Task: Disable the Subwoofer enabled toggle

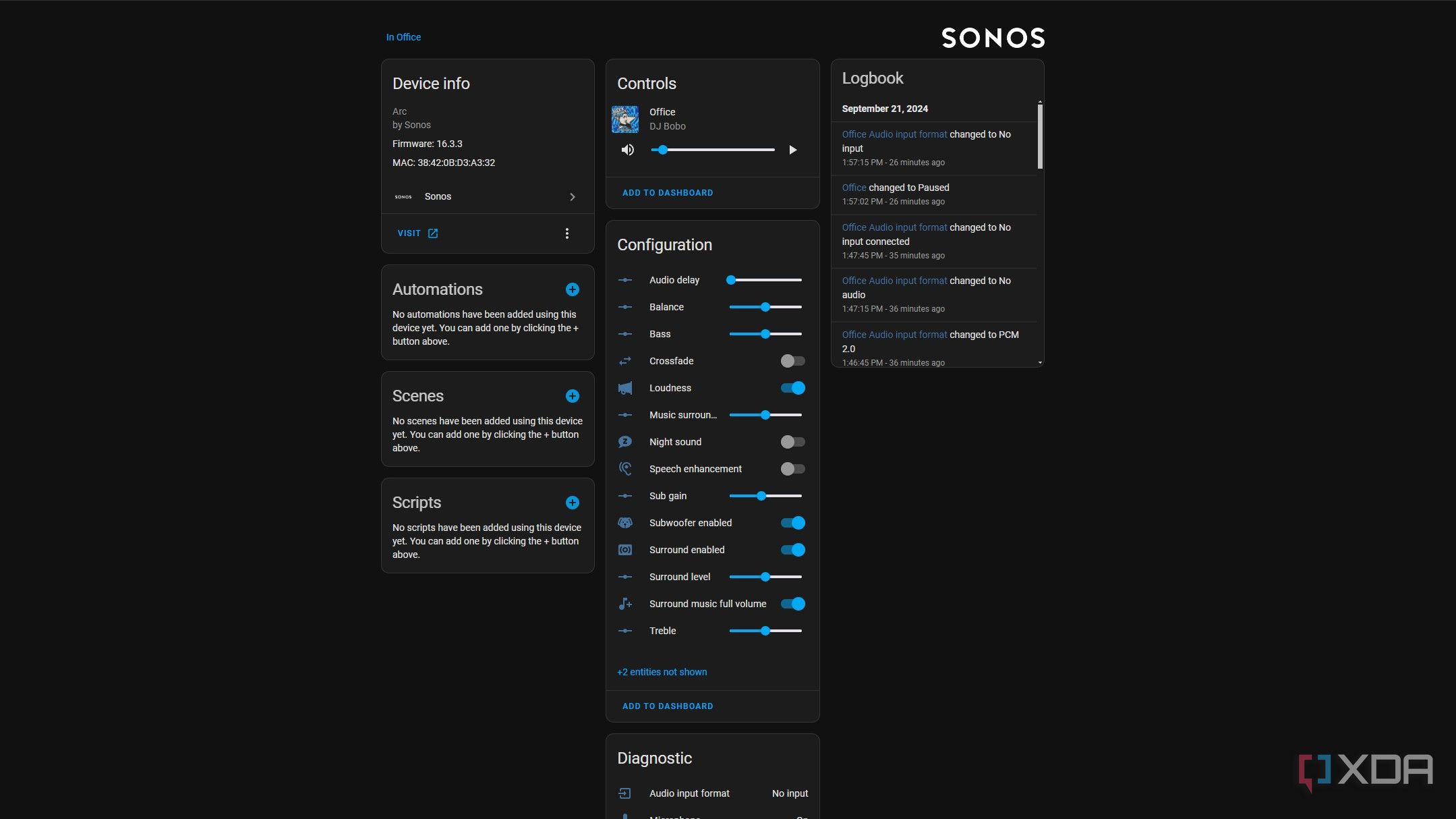Action: tap(793, 523)
